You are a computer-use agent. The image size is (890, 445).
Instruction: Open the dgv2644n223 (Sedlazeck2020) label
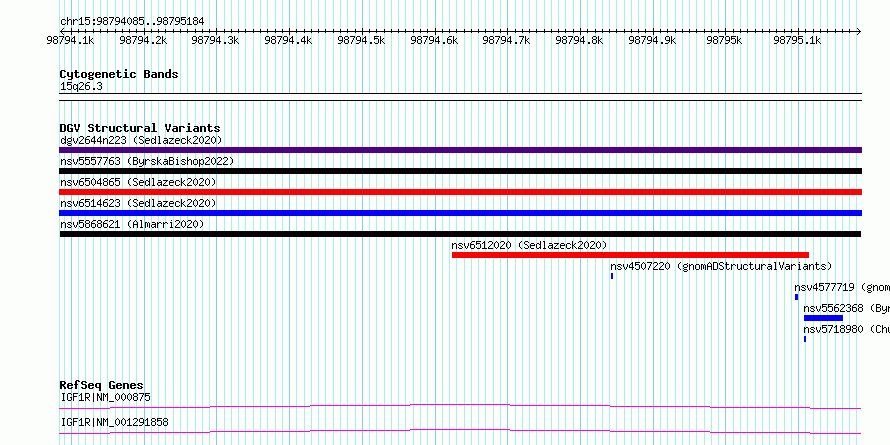(141, 140)
